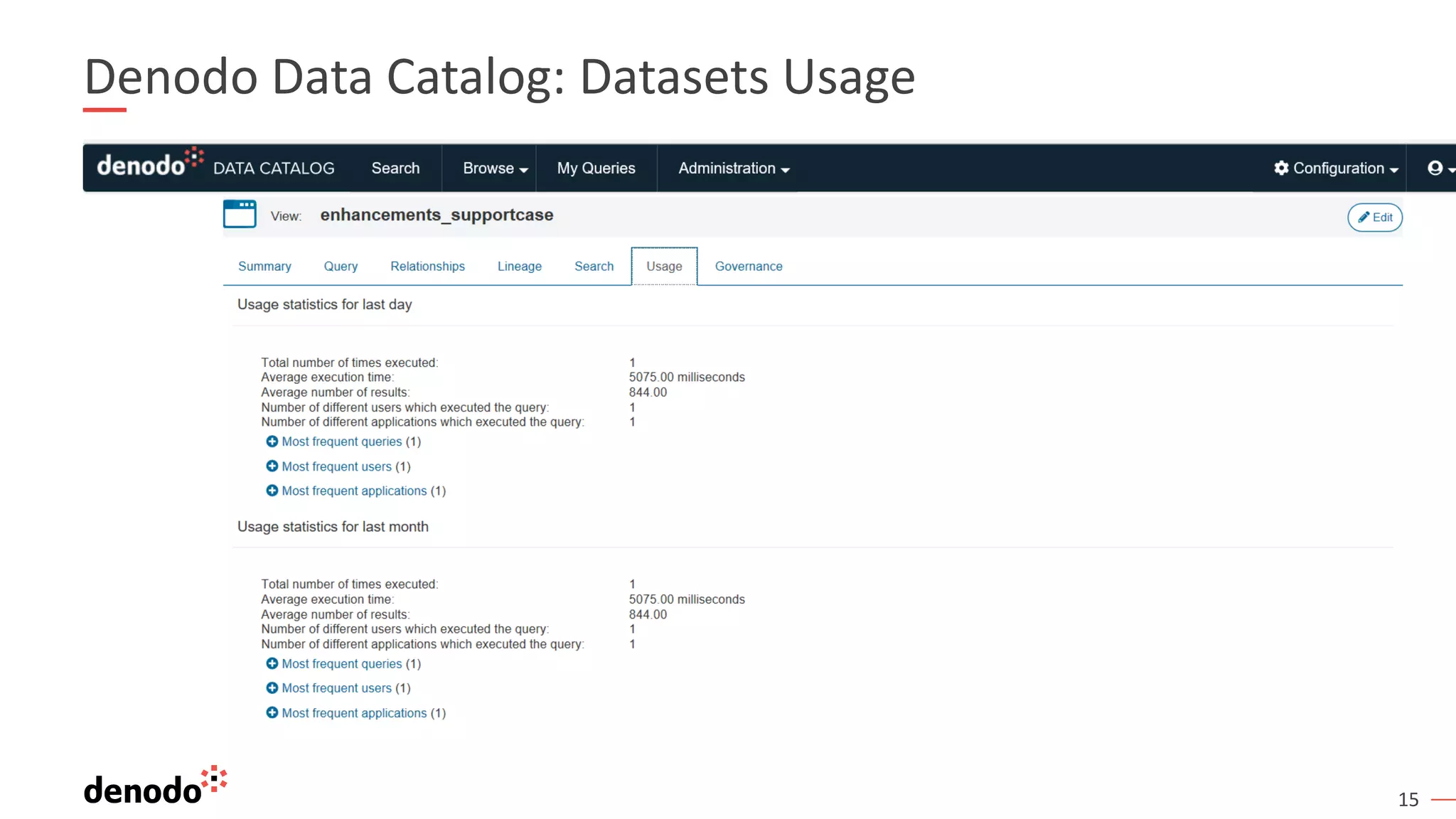Screen dimensions: 1456x819
Task: Expand Most frequent applications for last month
Action: click(356, 712)
